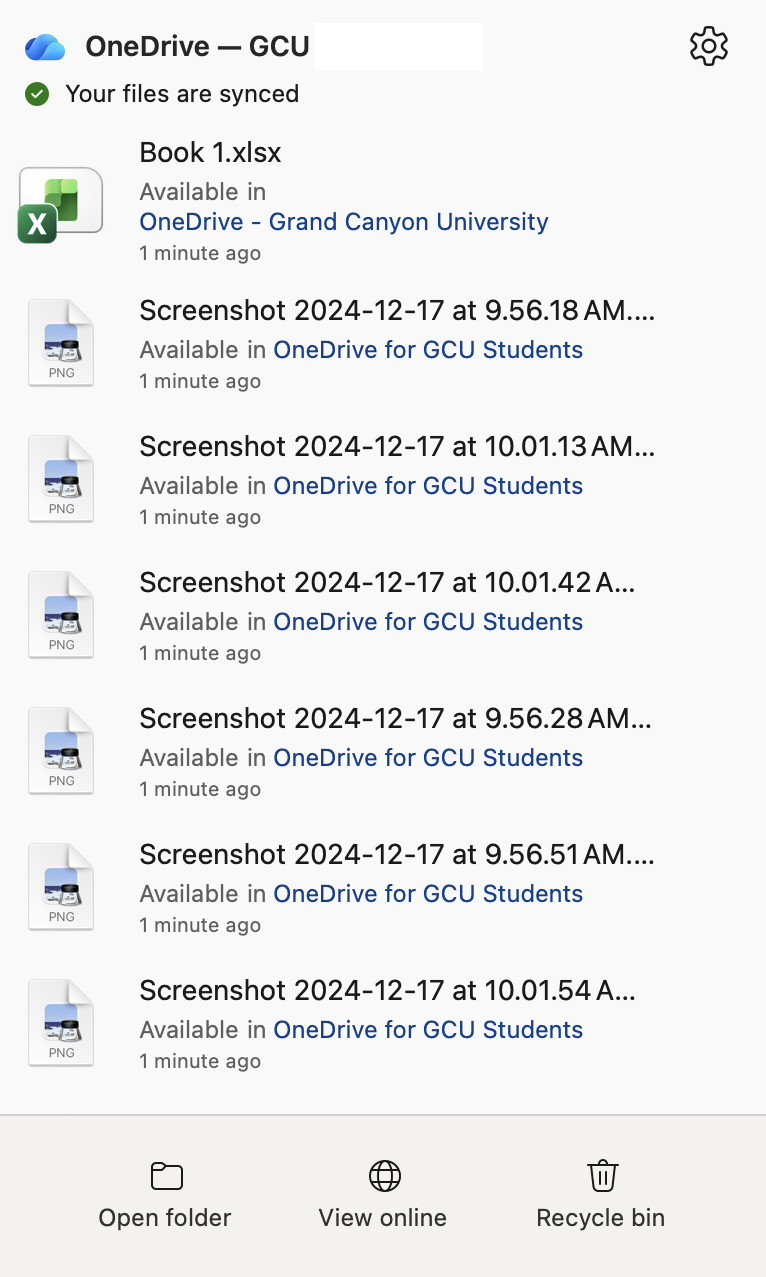Screen dimensions: 766x1277
Task: Select Screenshot 2024-12-17 at 9.56.28 AM entry
Action: point(395,718)
